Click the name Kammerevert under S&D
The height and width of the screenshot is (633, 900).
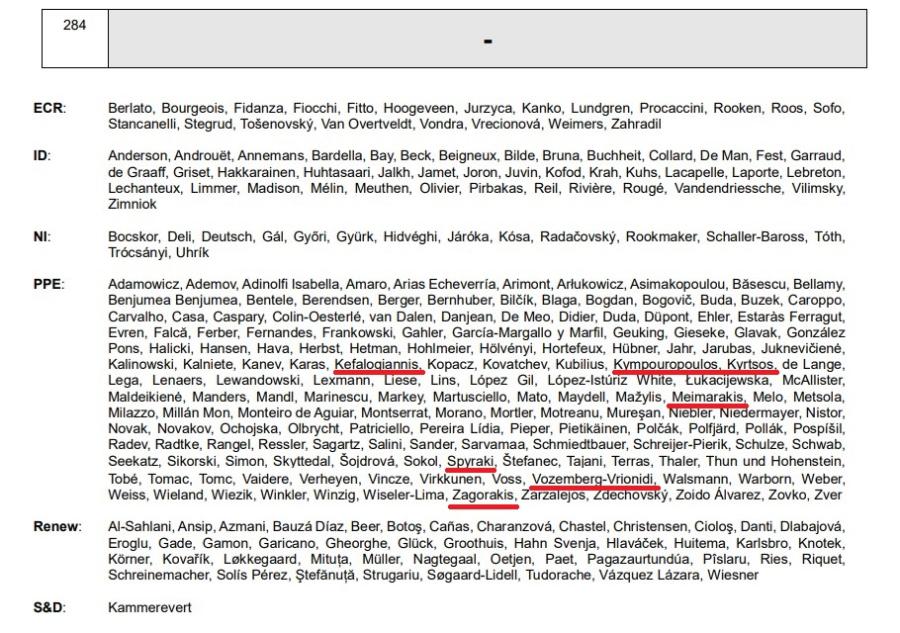[150, 607]
